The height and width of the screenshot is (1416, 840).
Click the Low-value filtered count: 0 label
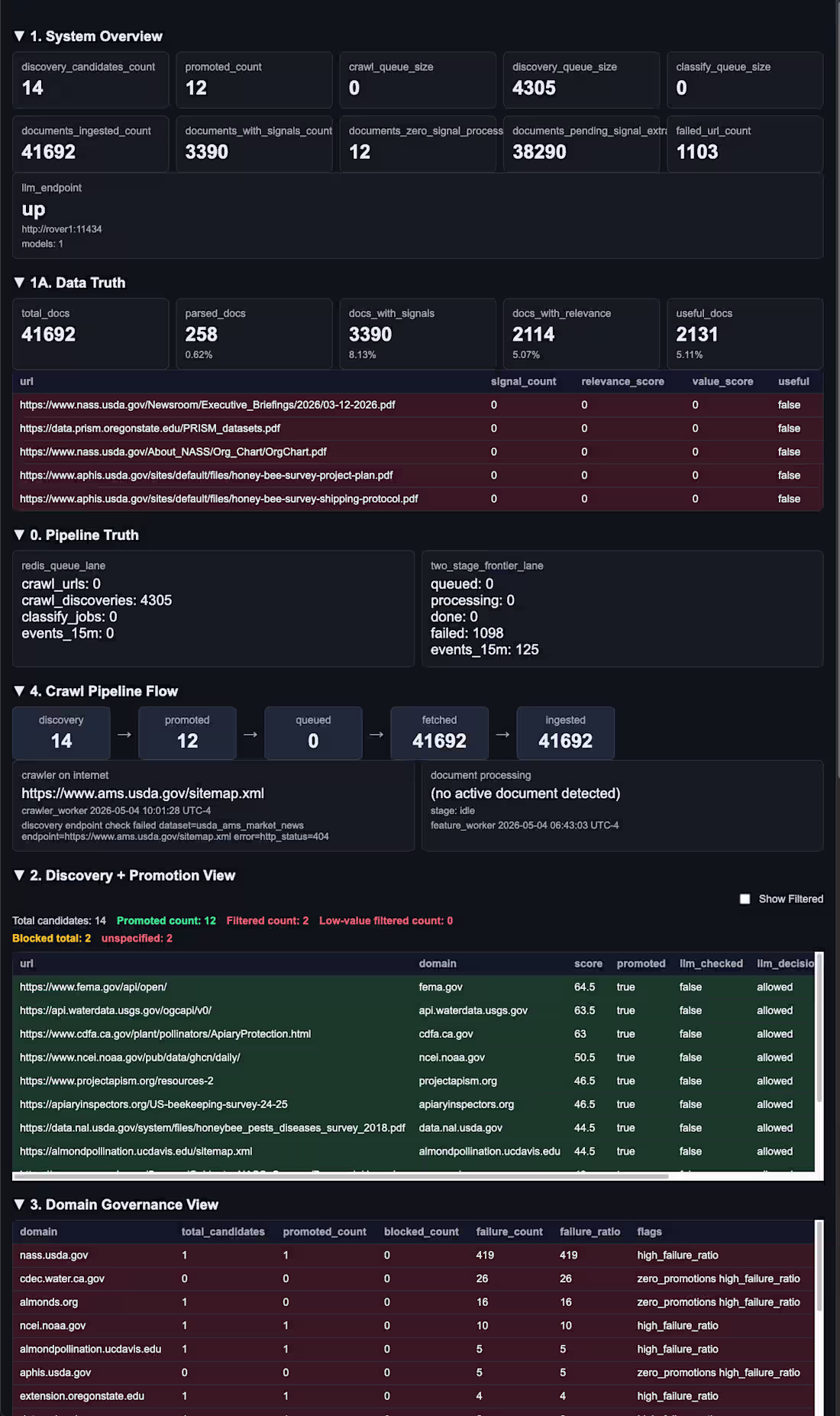[x=386, y=921]
